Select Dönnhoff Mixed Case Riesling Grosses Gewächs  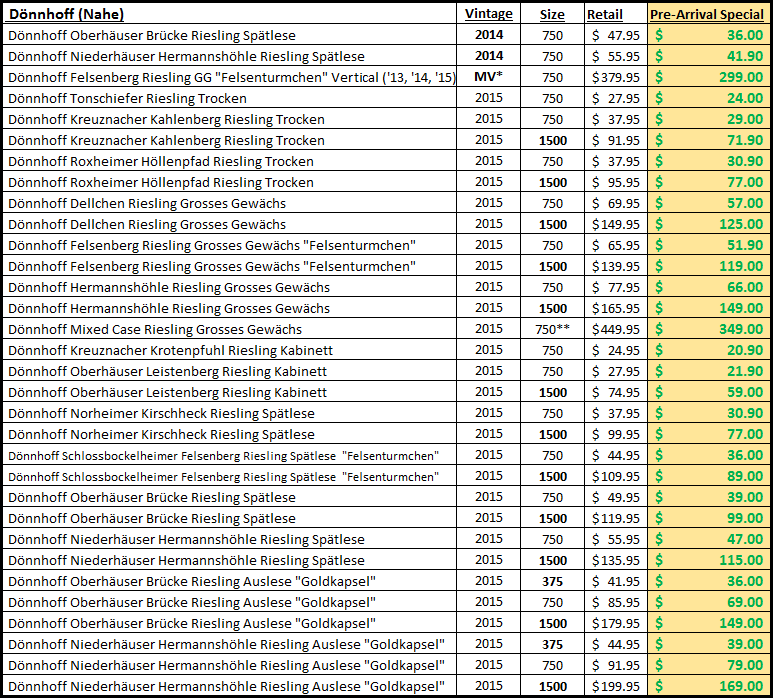(x=155, y=330)
